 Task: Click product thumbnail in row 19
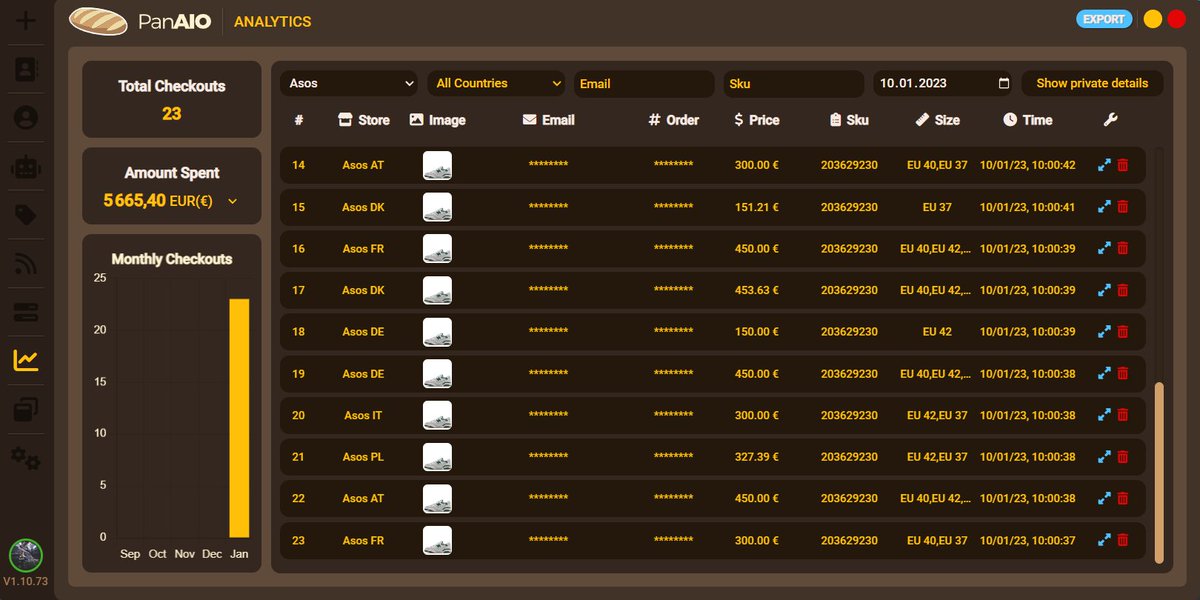(x=437, y=374)
